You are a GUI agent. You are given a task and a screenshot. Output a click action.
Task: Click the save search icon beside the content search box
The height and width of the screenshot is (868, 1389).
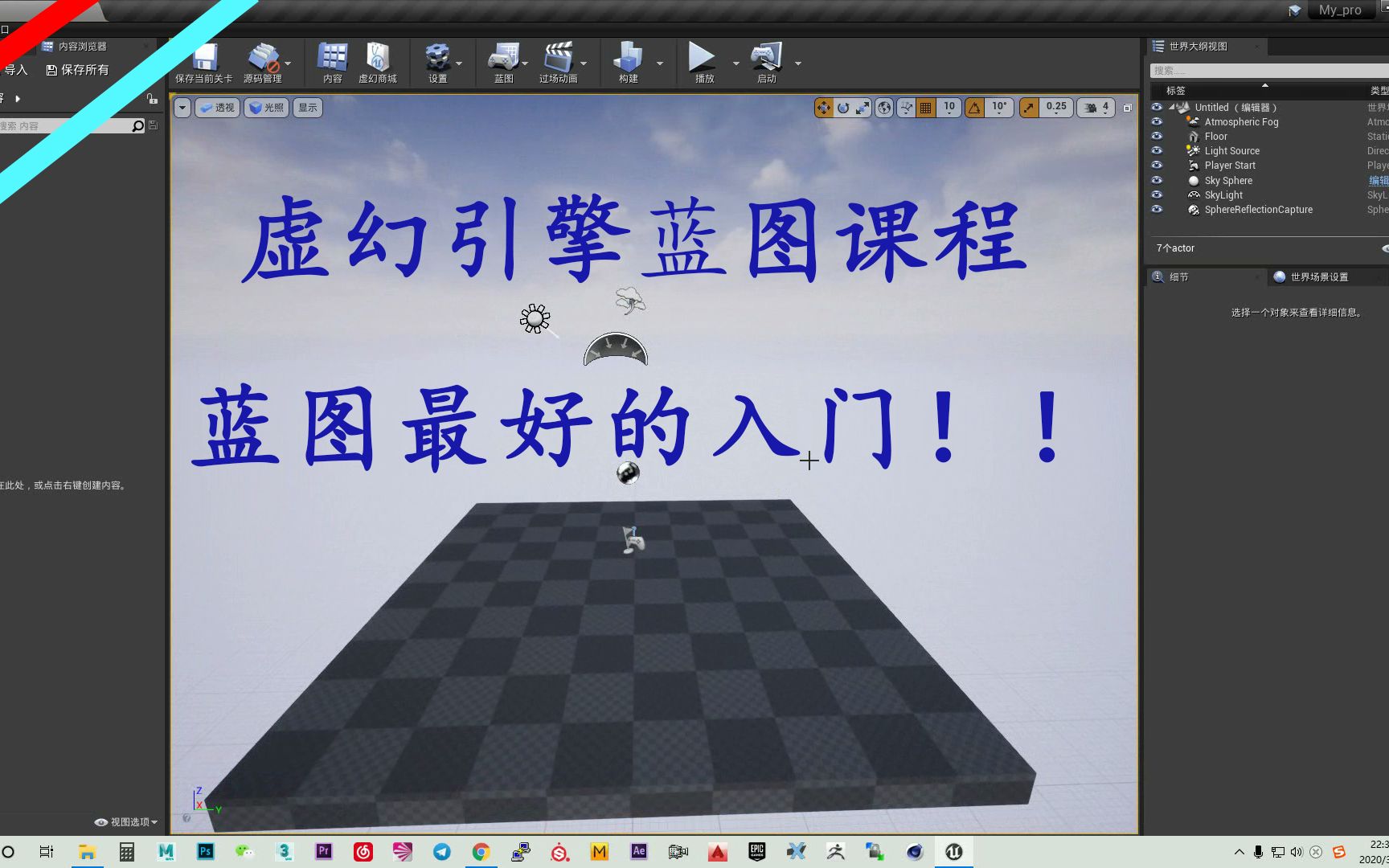tap(154, 125)
